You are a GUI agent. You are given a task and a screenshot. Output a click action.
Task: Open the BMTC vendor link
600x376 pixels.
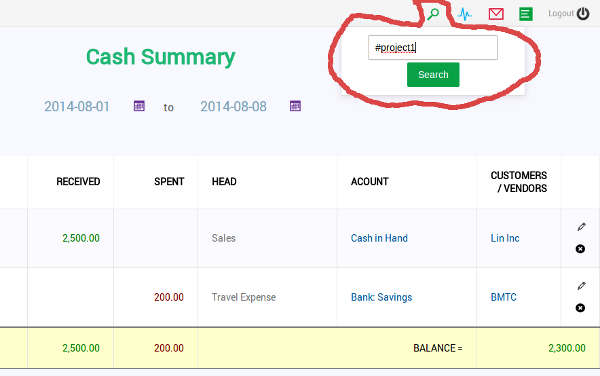pyautogui.click(x=504, y=297)
